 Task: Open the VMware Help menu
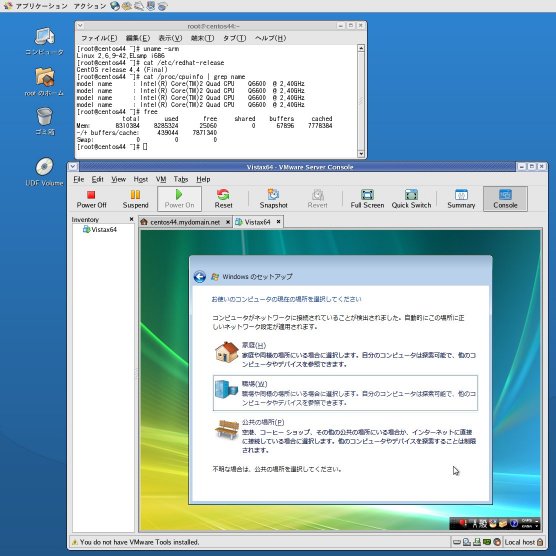(203, 179)
